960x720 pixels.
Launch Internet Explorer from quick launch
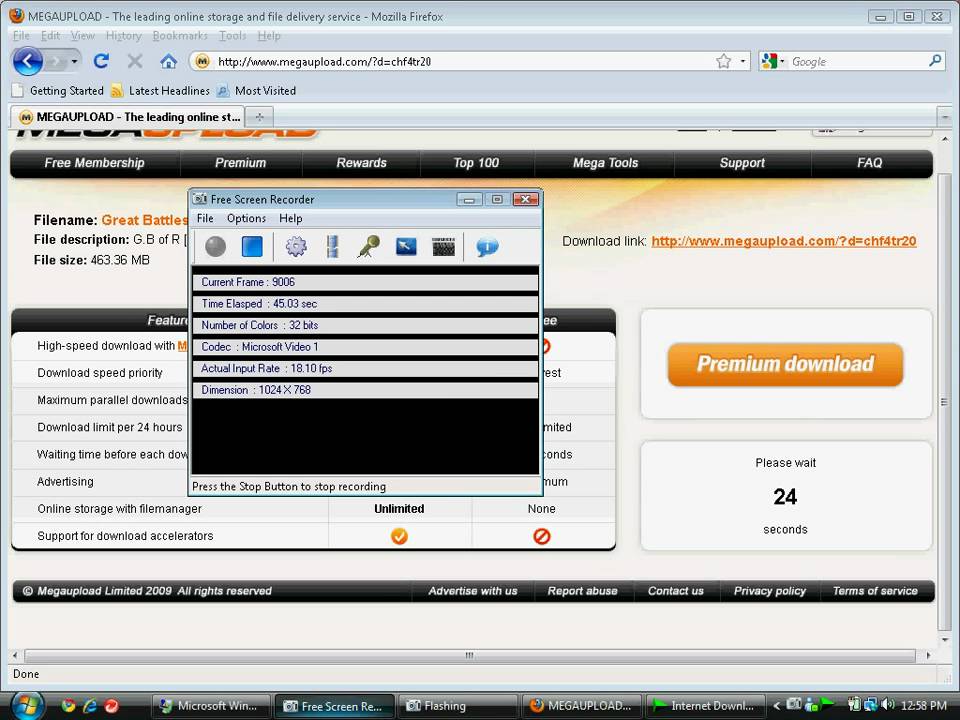coord(90,705)
